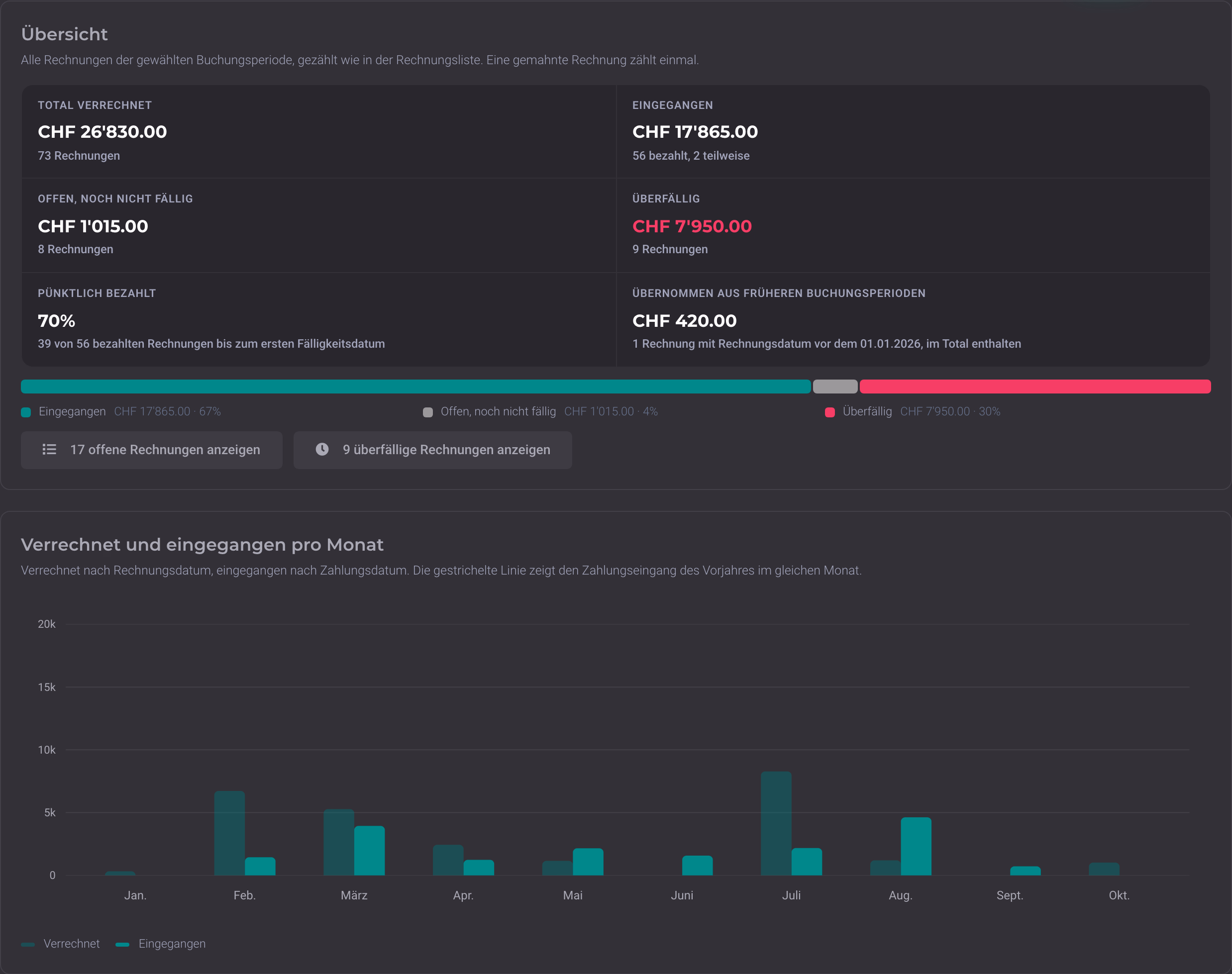This screenshot has width=1232, height=974.
Task: Click the 'CHF 26'830.00' total verrechnet value
Action: click(103, 132)
